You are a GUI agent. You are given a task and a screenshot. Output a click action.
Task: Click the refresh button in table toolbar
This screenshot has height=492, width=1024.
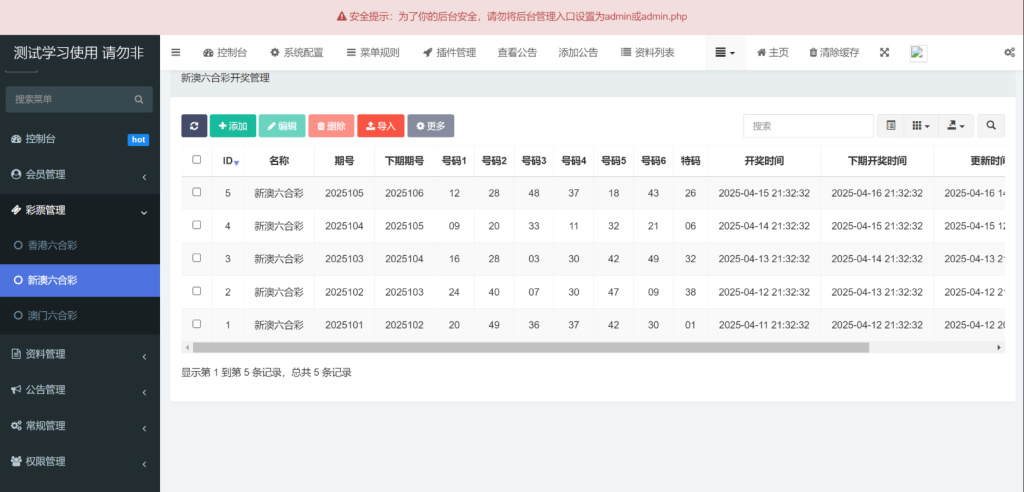pos(194,126)
